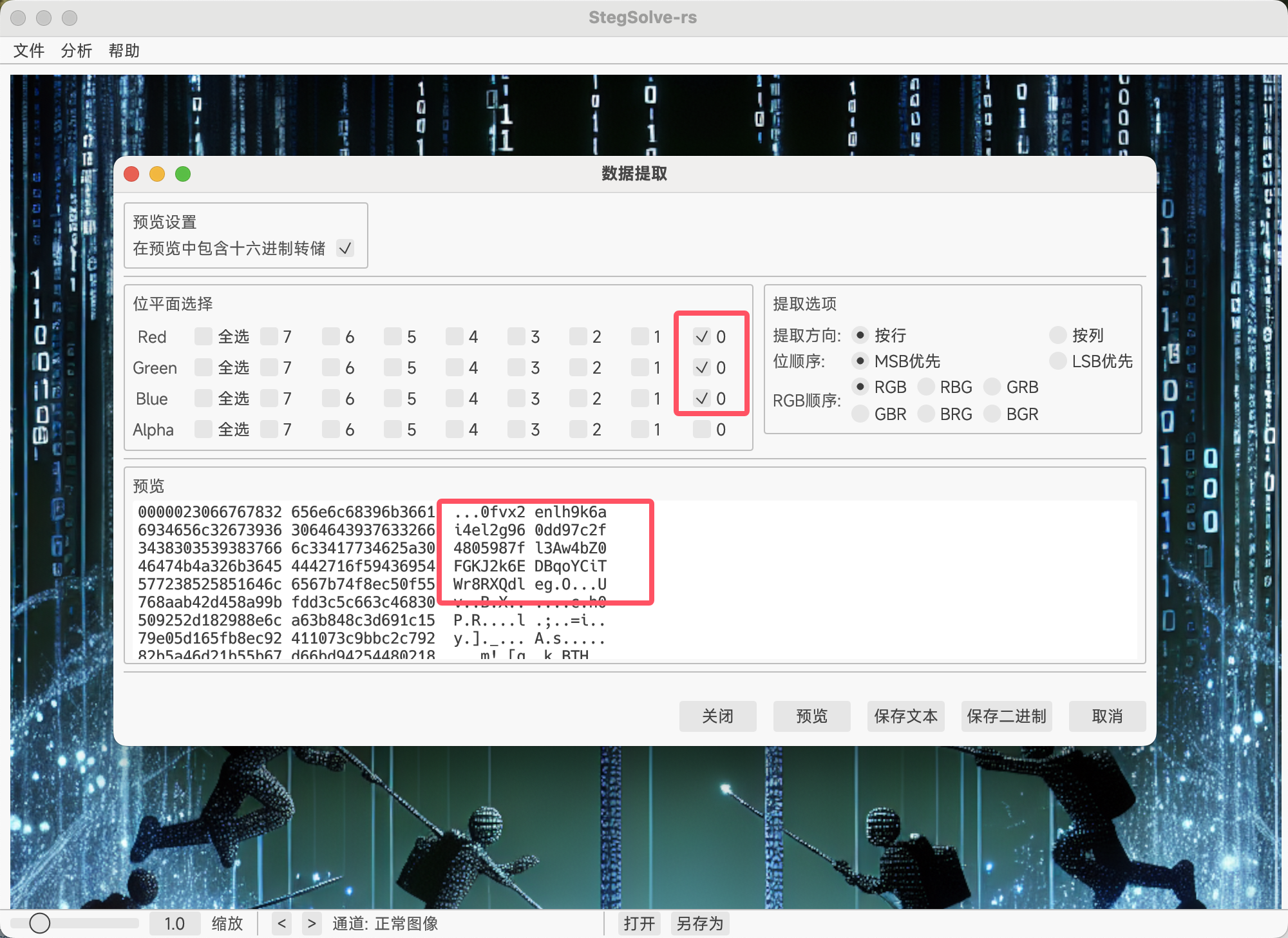Select GRB channel order

click(992, 387)
